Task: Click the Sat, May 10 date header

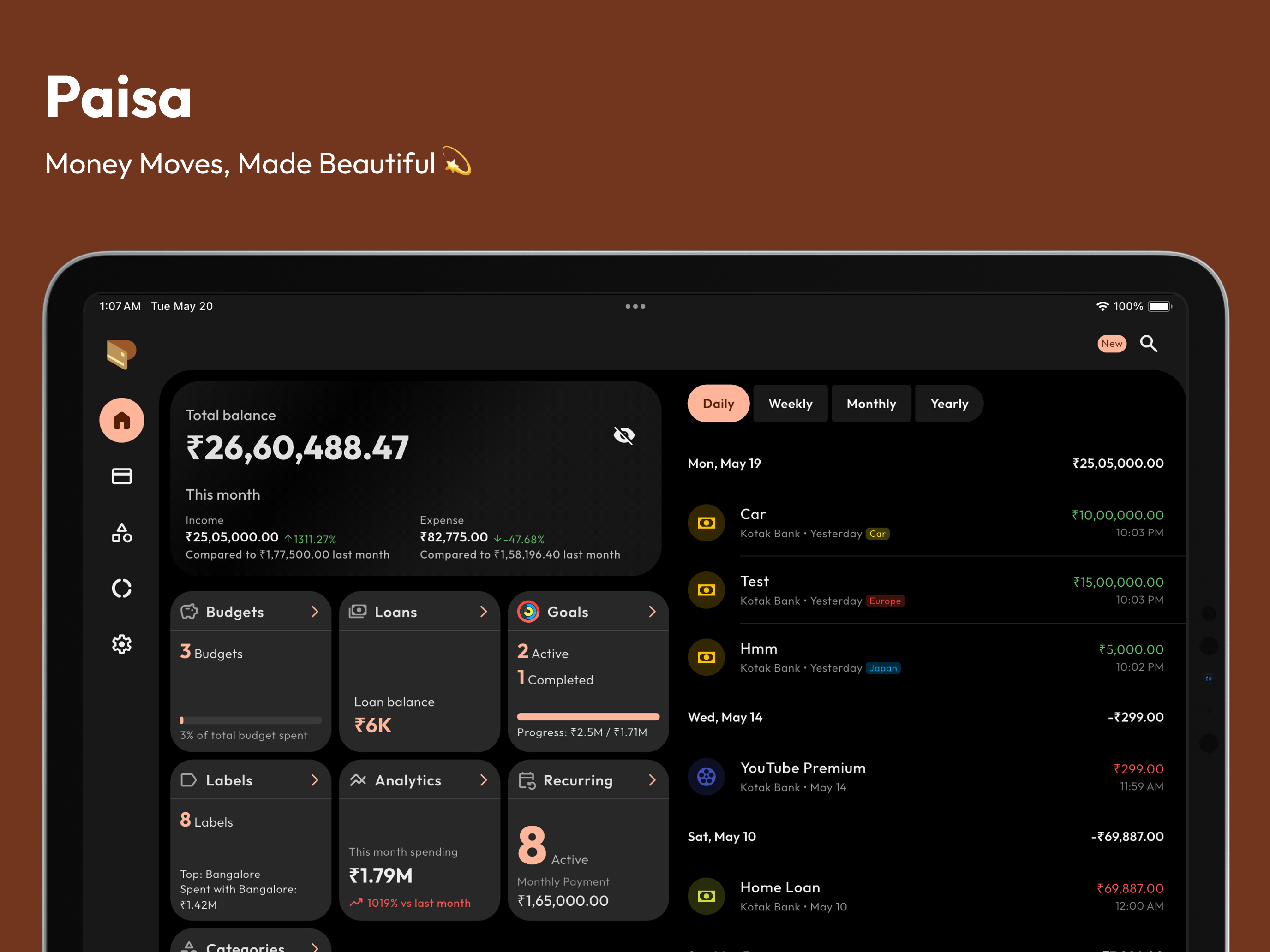Action: pyautogui.click(x=722, y=837)
